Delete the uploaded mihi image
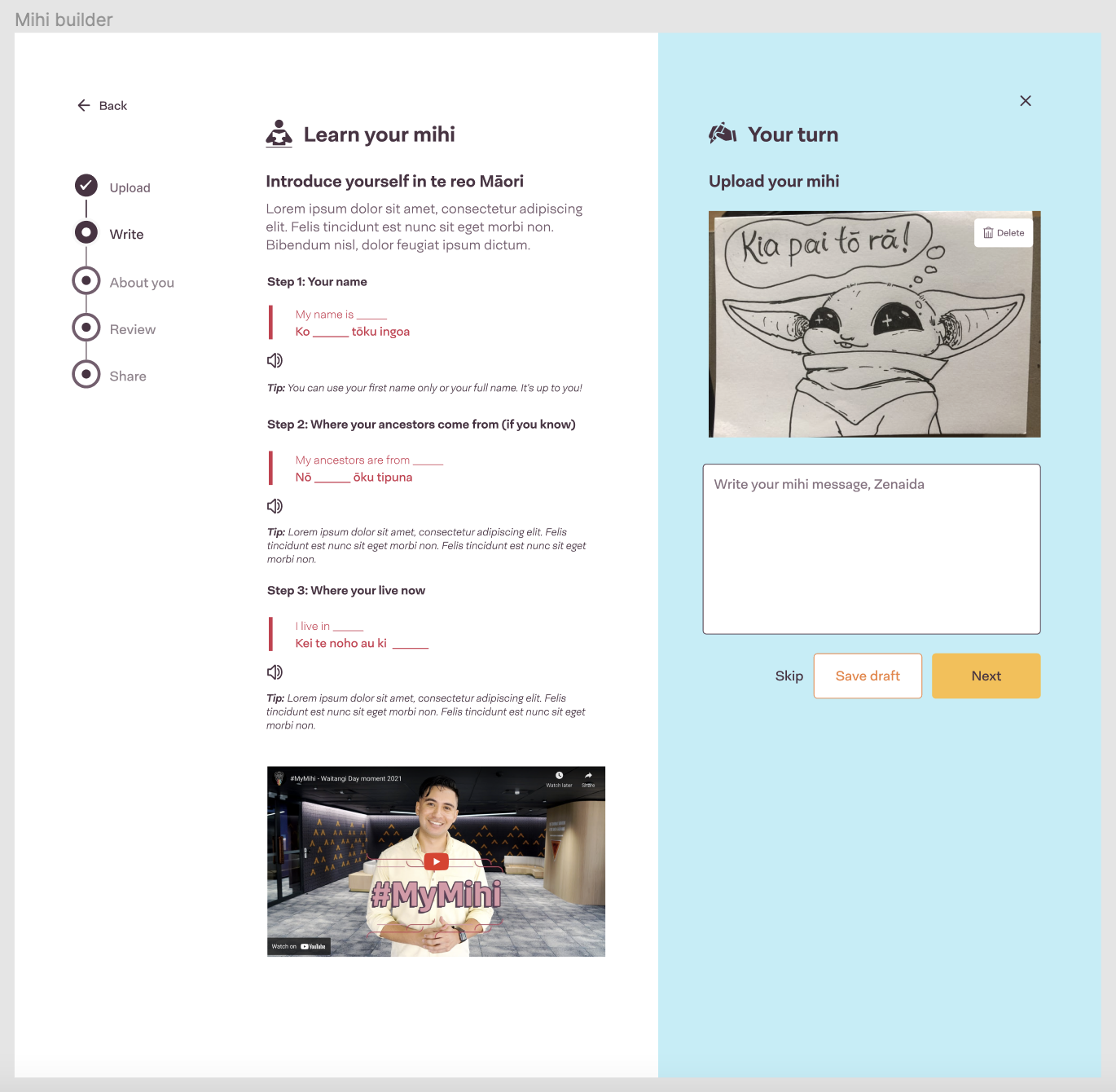The image size is (1116, 1092). [x=1004, y=233]
